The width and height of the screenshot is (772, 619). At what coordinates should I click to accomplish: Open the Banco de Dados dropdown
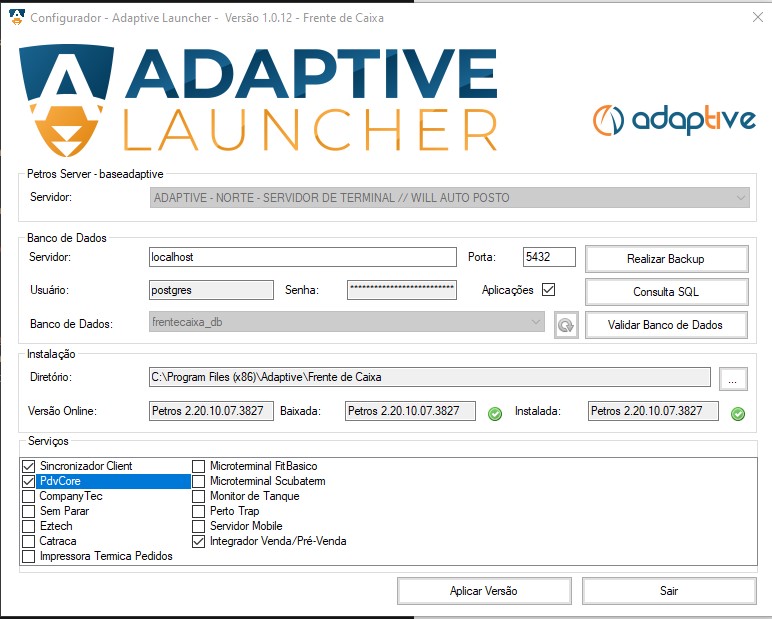tap(537, 322)
